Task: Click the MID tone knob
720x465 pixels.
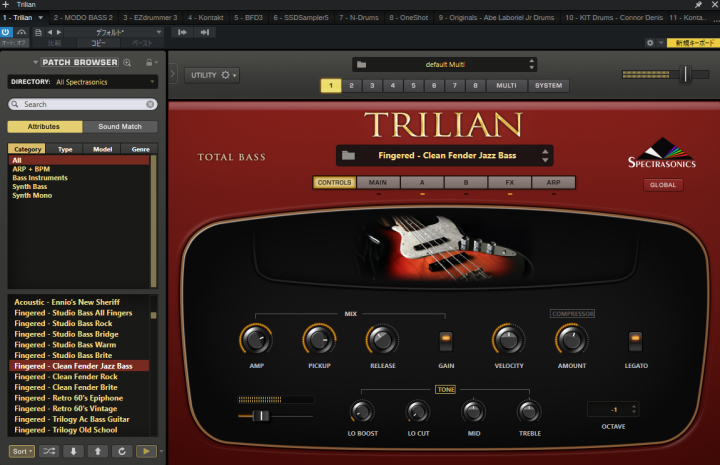Action: pyautogui.click(x=473, y=411)
